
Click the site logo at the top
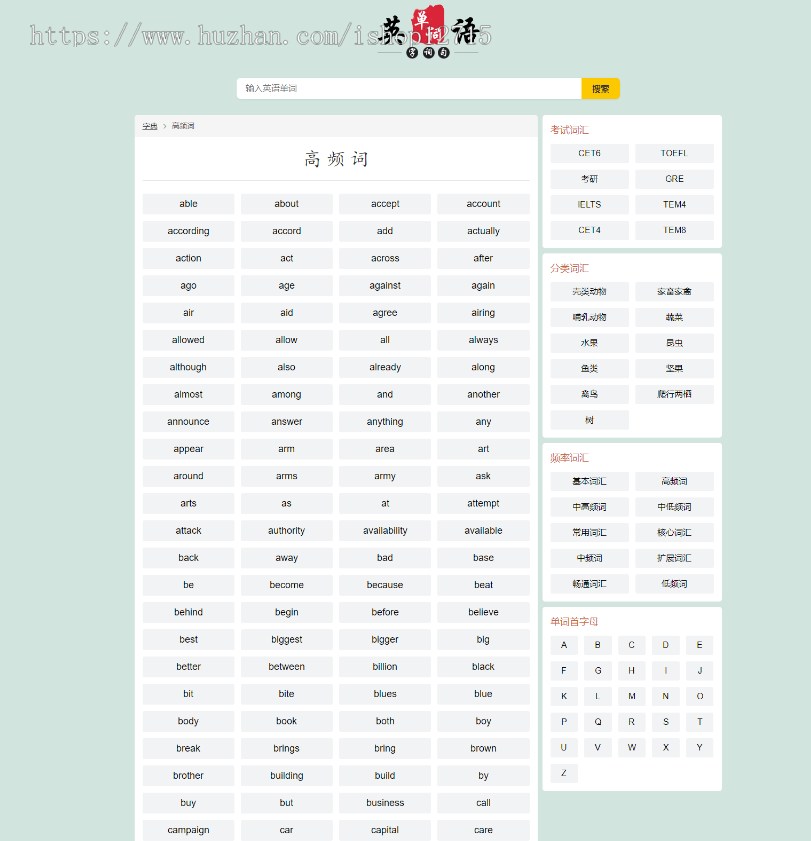[x=427, y=32]
